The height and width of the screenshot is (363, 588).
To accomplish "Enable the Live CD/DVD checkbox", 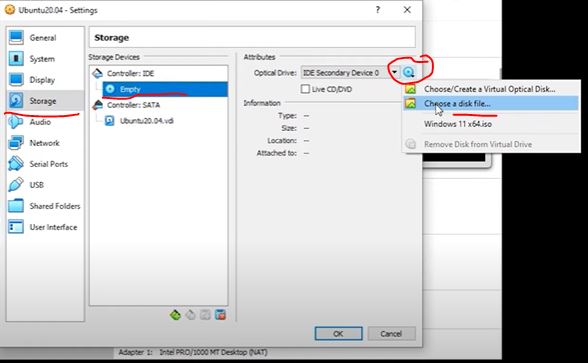I will click(x=306, y=89).
